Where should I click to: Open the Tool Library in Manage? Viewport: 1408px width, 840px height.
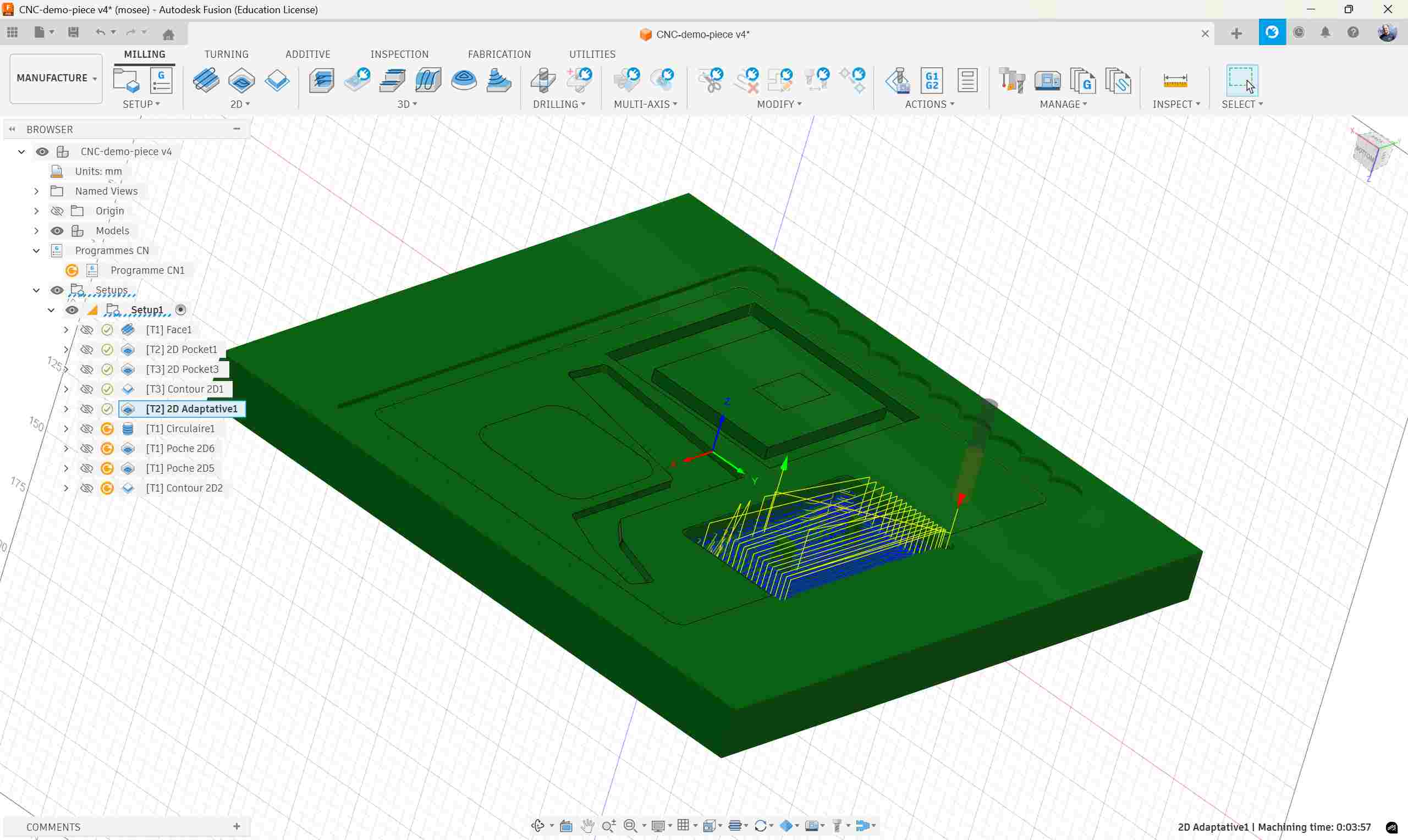(1011, 80)
